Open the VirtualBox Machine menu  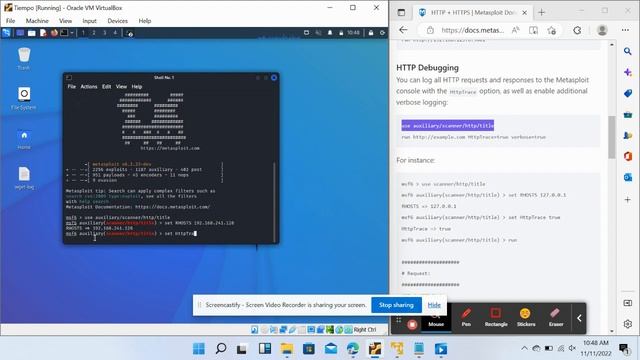pyautogui.click(x=37, y=21)
